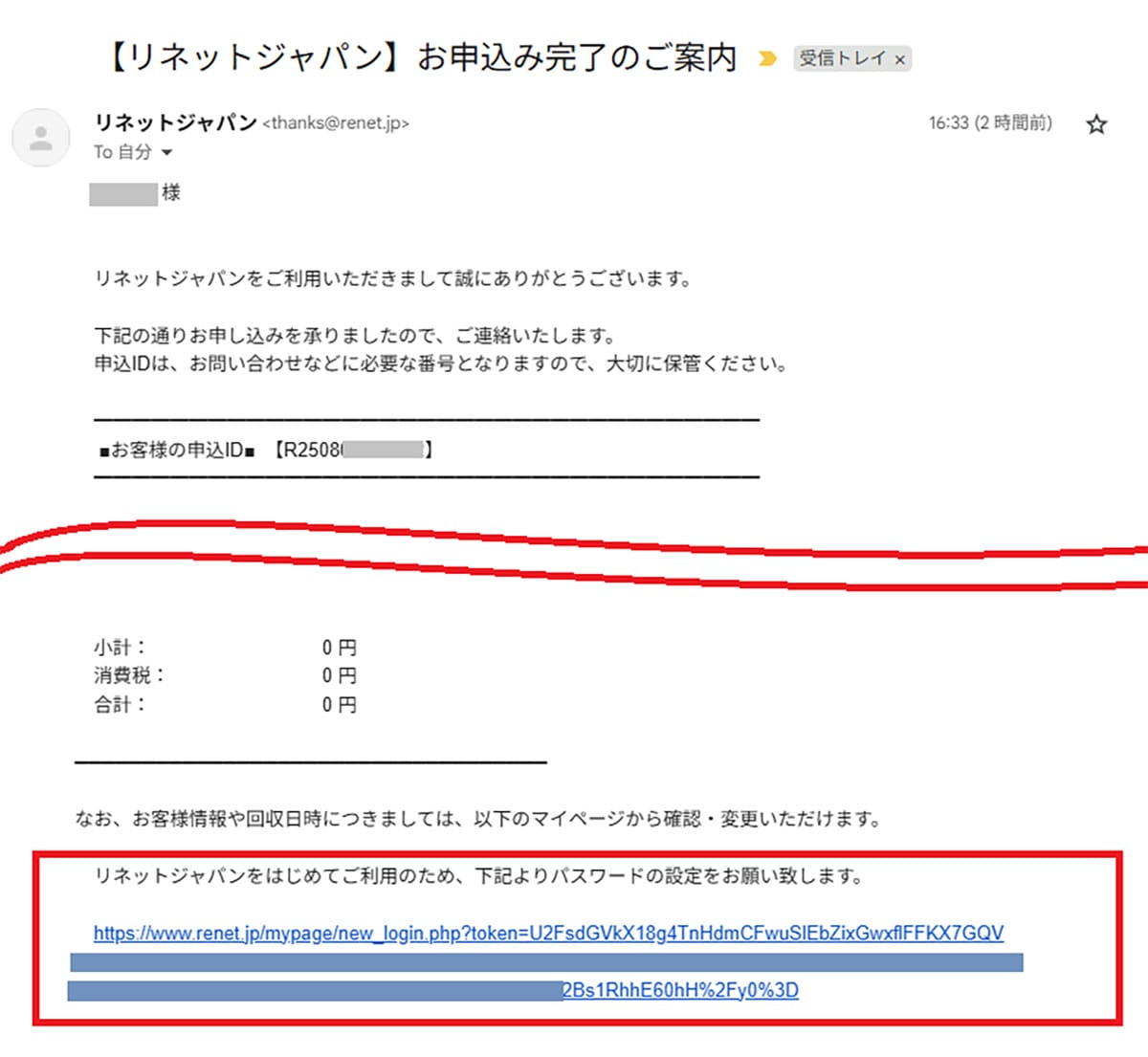Click the line starting 申込IDは、お問い合わせ
1148x1057 pixels.
click(x=441, y=363)
